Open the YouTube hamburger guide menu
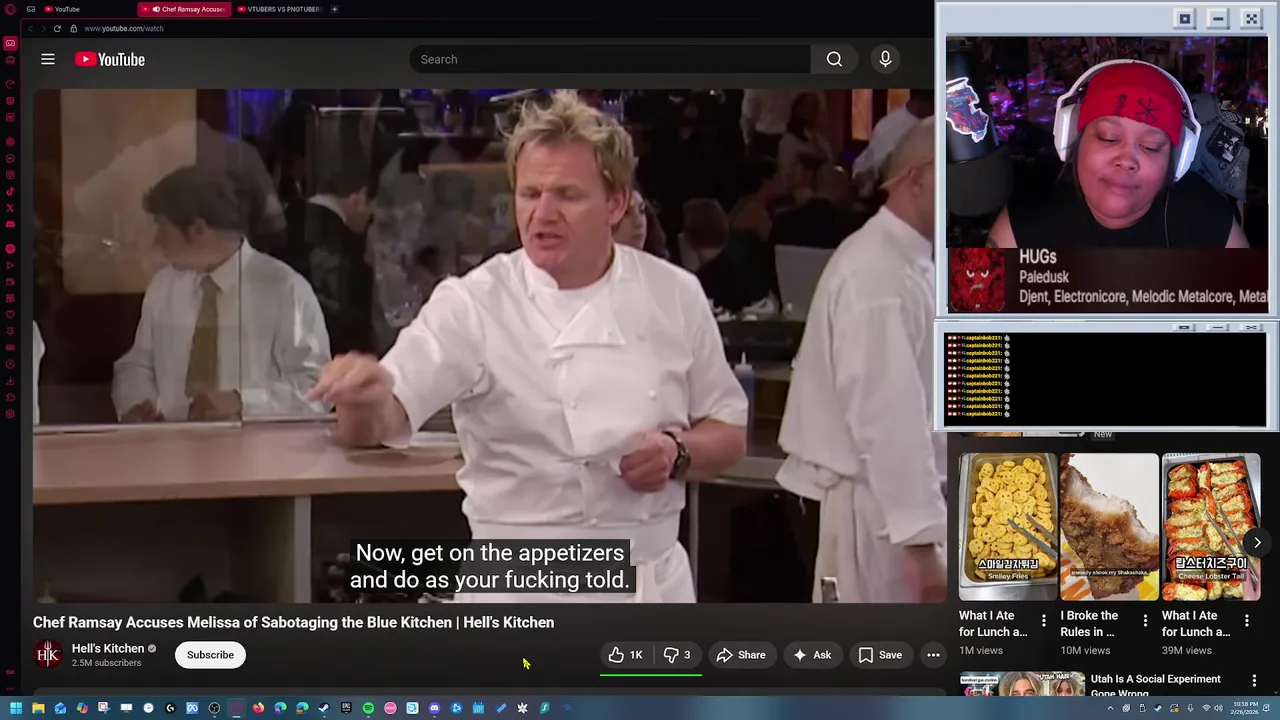 point(47,59)
